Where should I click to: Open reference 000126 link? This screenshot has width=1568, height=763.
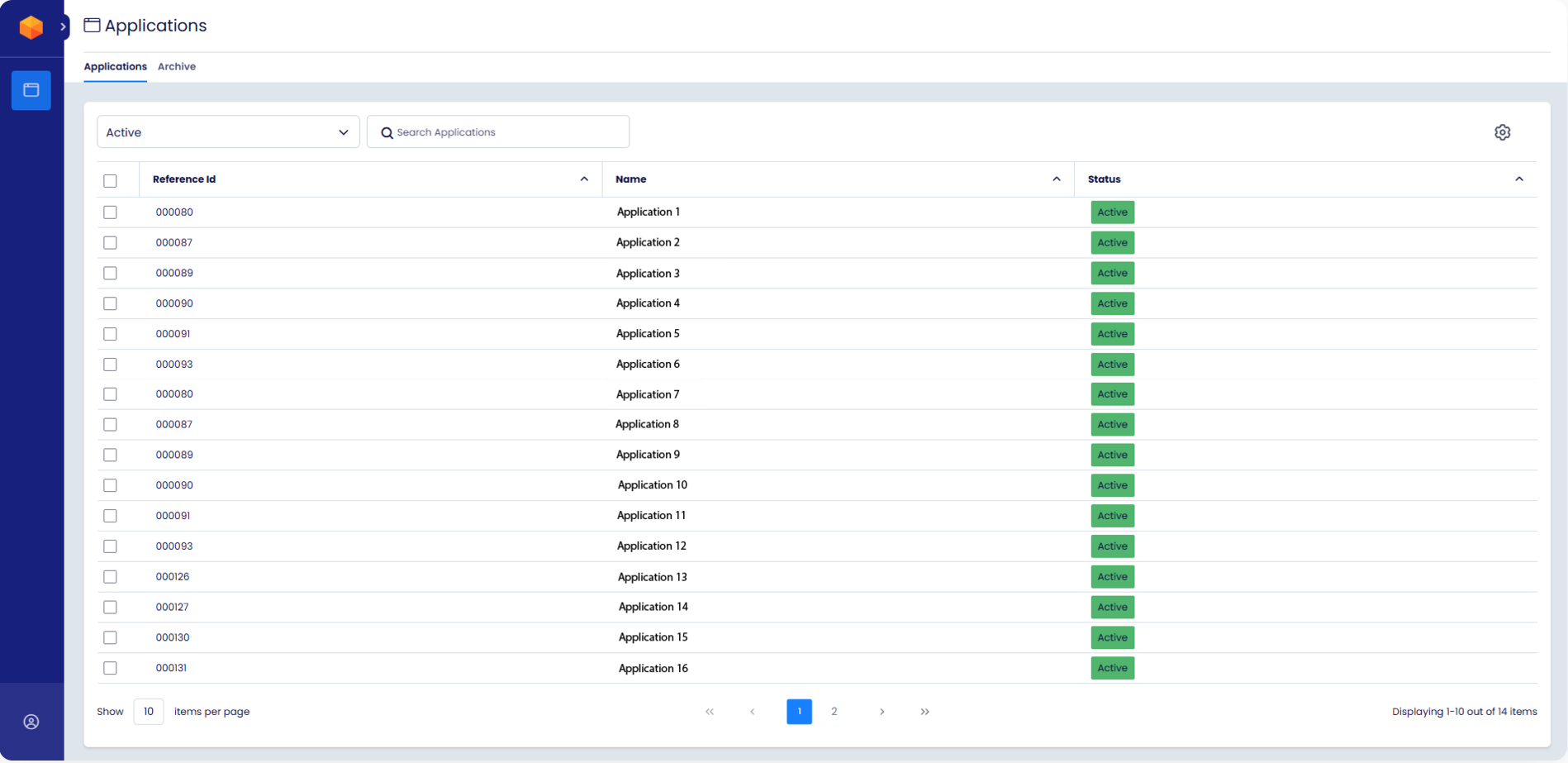tap(172, 576)
